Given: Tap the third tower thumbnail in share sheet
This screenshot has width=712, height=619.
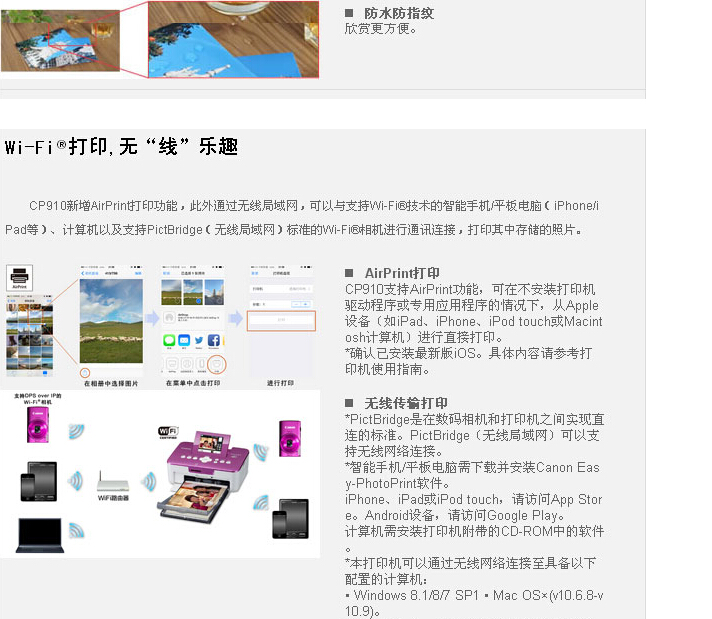Looking at the screenshot, I should (214, 292).
